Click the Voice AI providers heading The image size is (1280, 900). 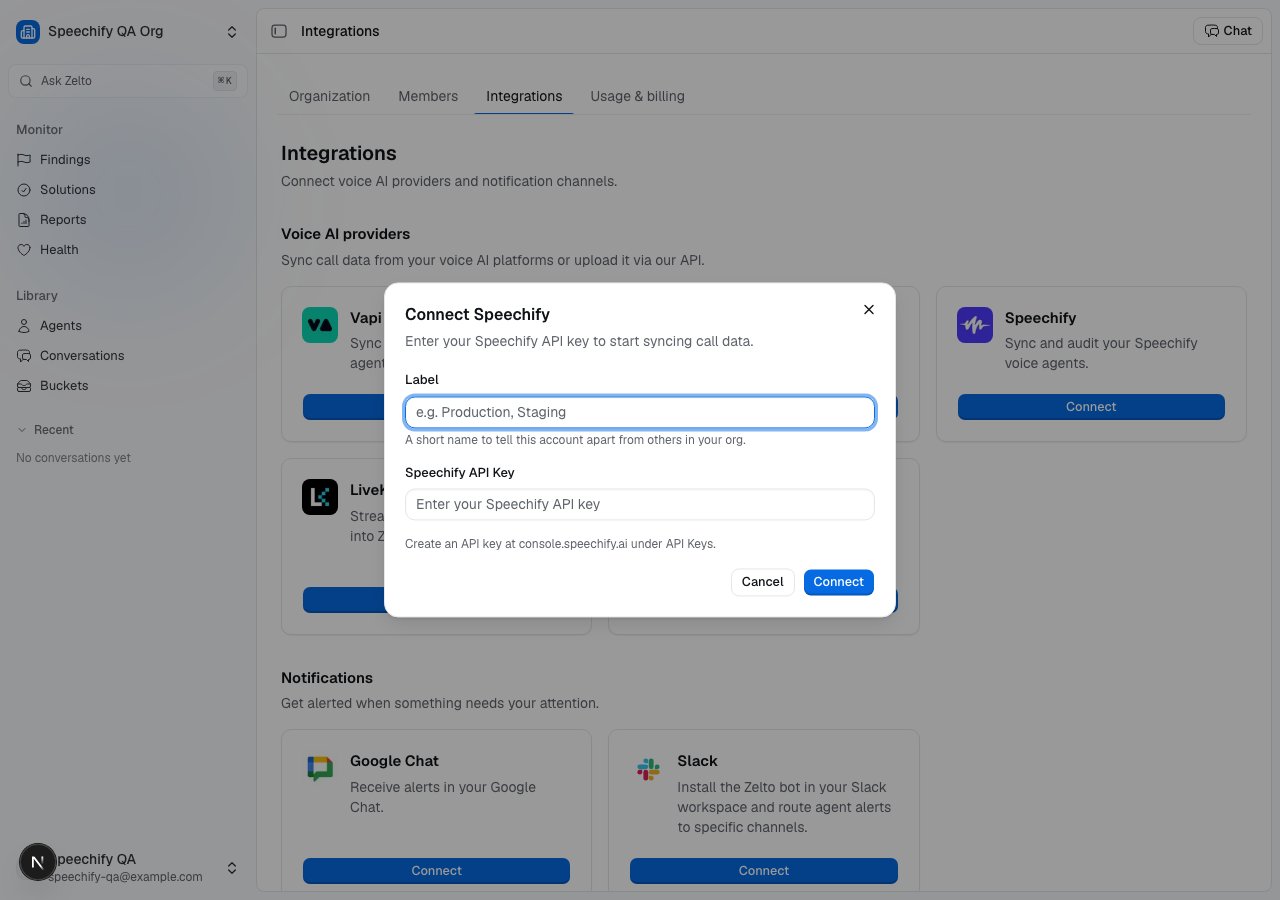(x=345, y=234)
